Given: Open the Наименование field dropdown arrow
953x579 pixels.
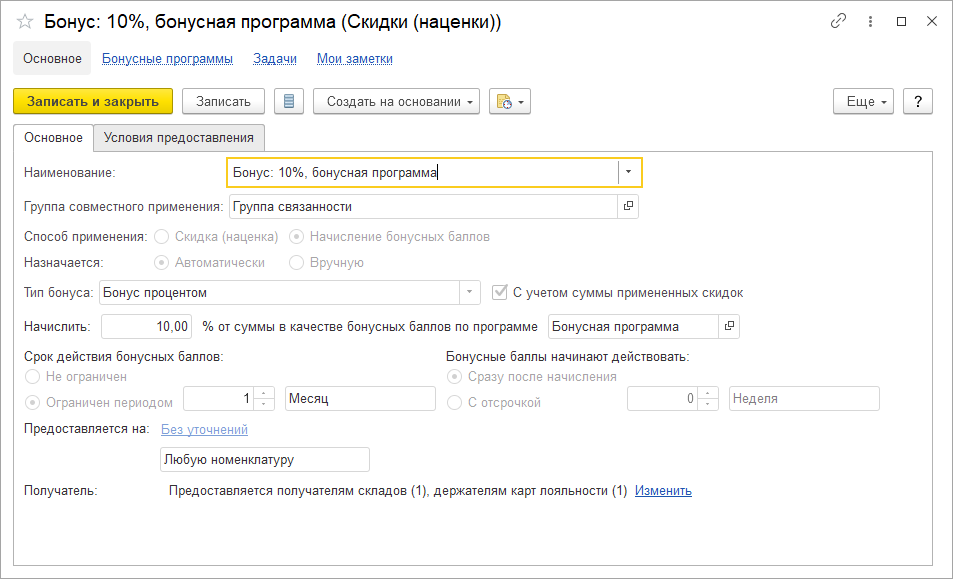Looking at the screenshot, I should (x=629, y=172).
